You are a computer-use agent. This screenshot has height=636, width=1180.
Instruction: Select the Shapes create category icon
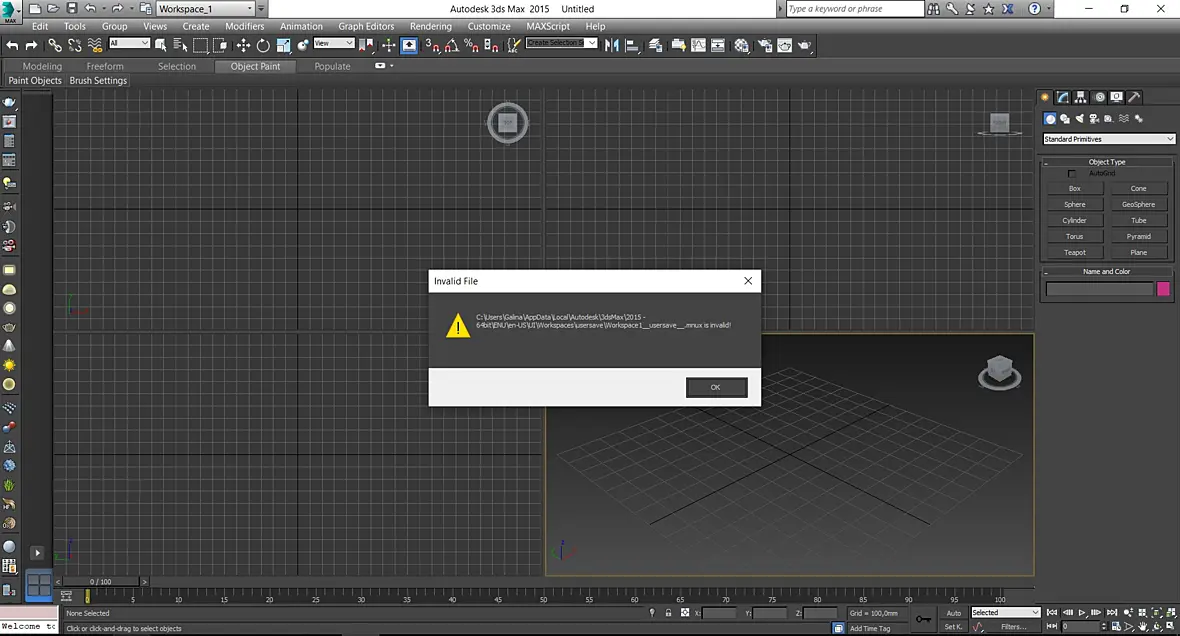[1065, 119]
